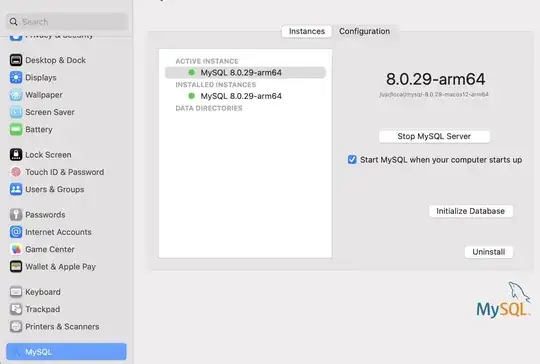Click the Wallet & Apple Pay icon
This screenshot has height=364, width=540.
(x=16, y=267)
